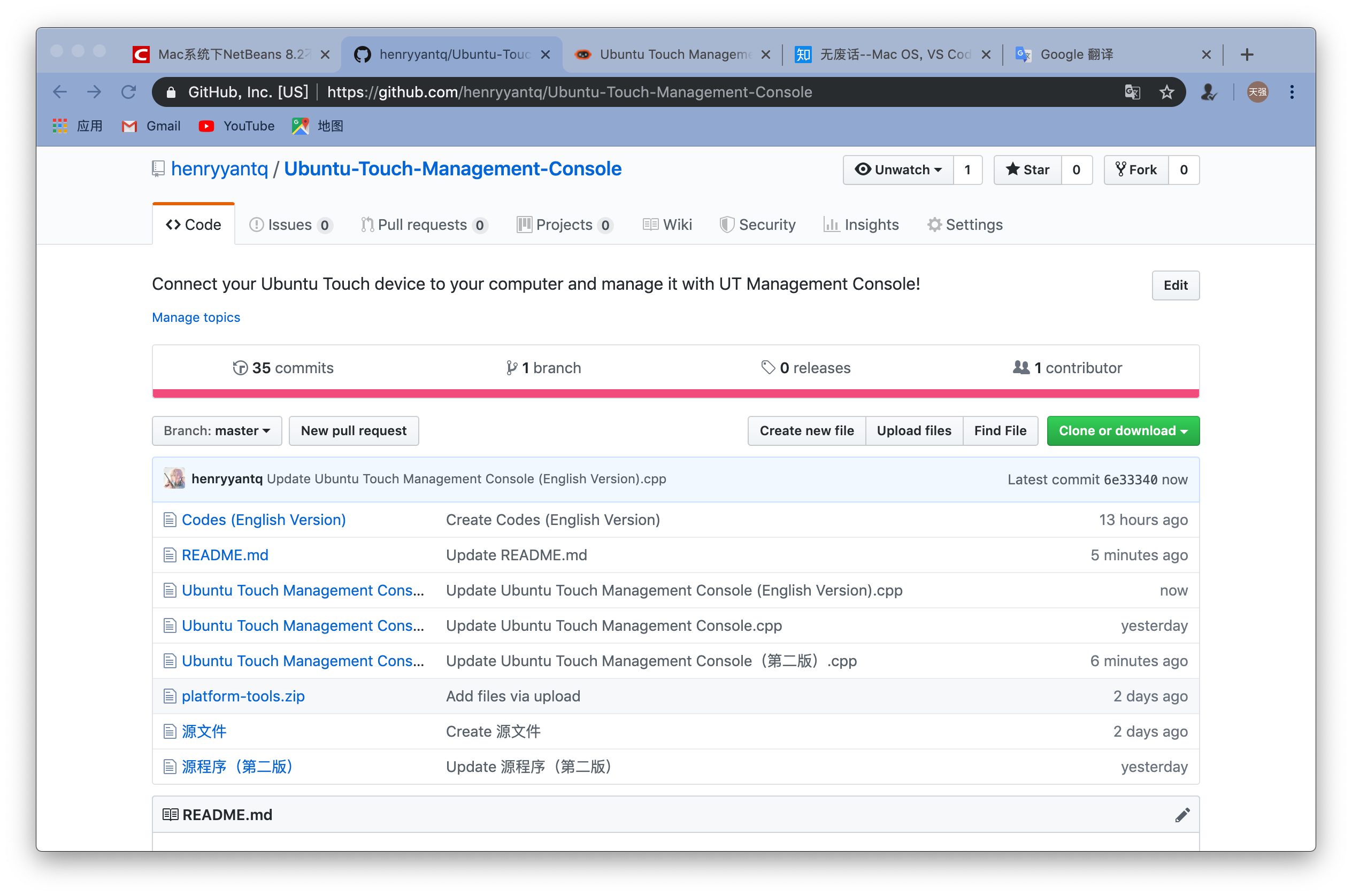Open the Gmail bookmark

point(151,126)
